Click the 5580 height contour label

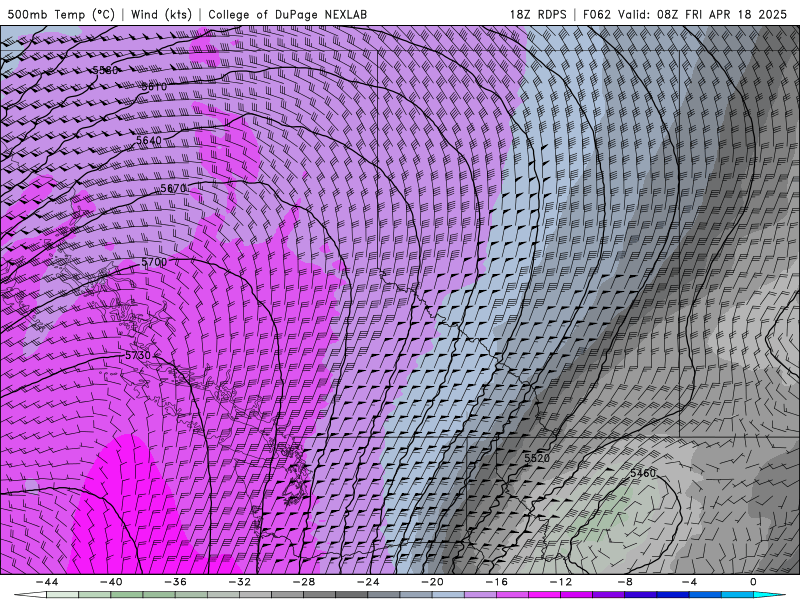tap(106, 70)
